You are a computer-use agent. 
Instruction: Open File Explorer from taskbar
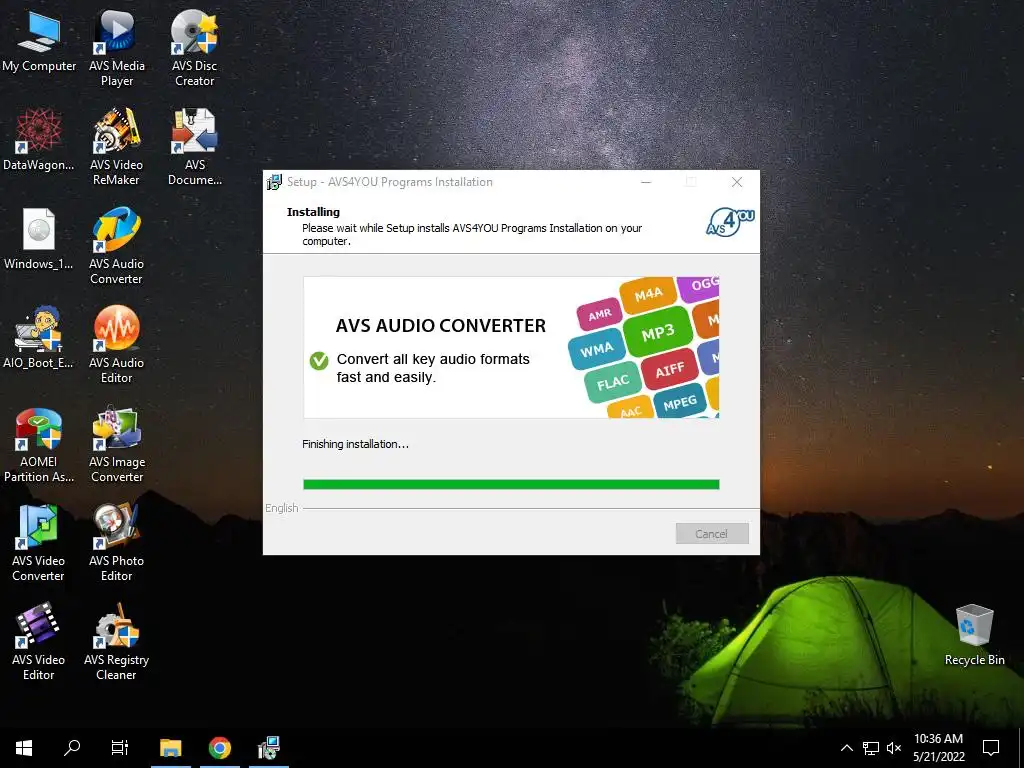[x=170, y=748]
